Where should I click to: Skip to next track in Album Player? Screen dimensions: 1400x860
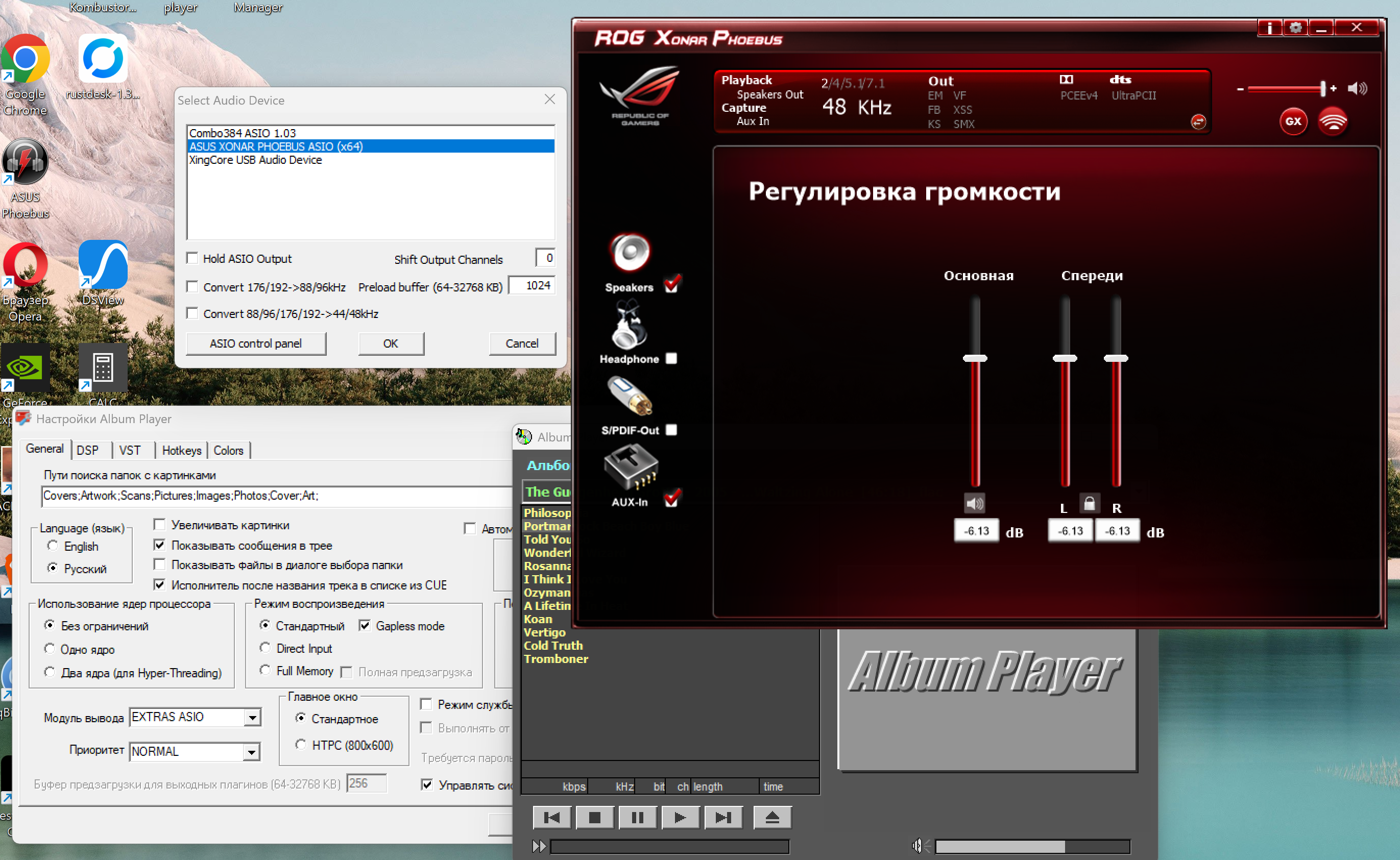[723, 817]
